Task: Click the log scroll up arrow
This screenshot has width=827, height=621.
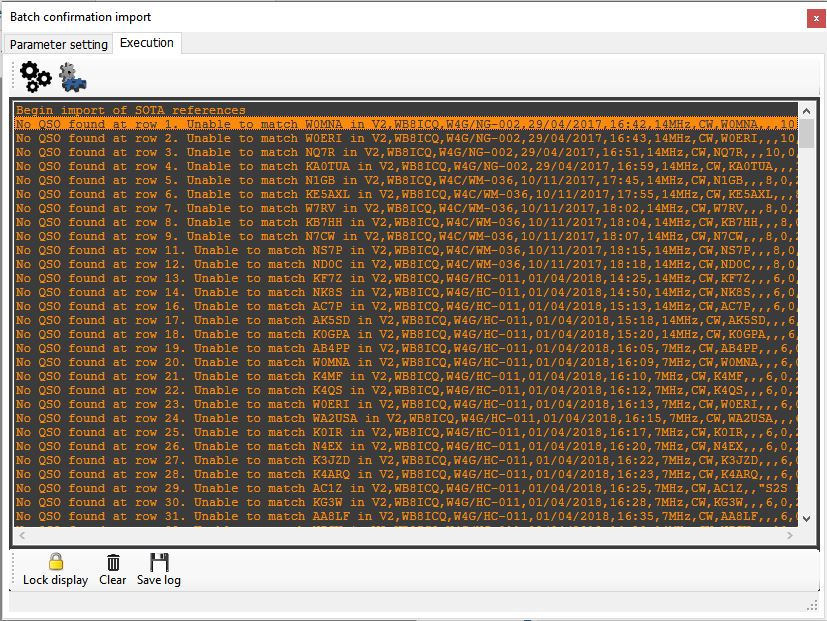Action: [x=806, y=111]
